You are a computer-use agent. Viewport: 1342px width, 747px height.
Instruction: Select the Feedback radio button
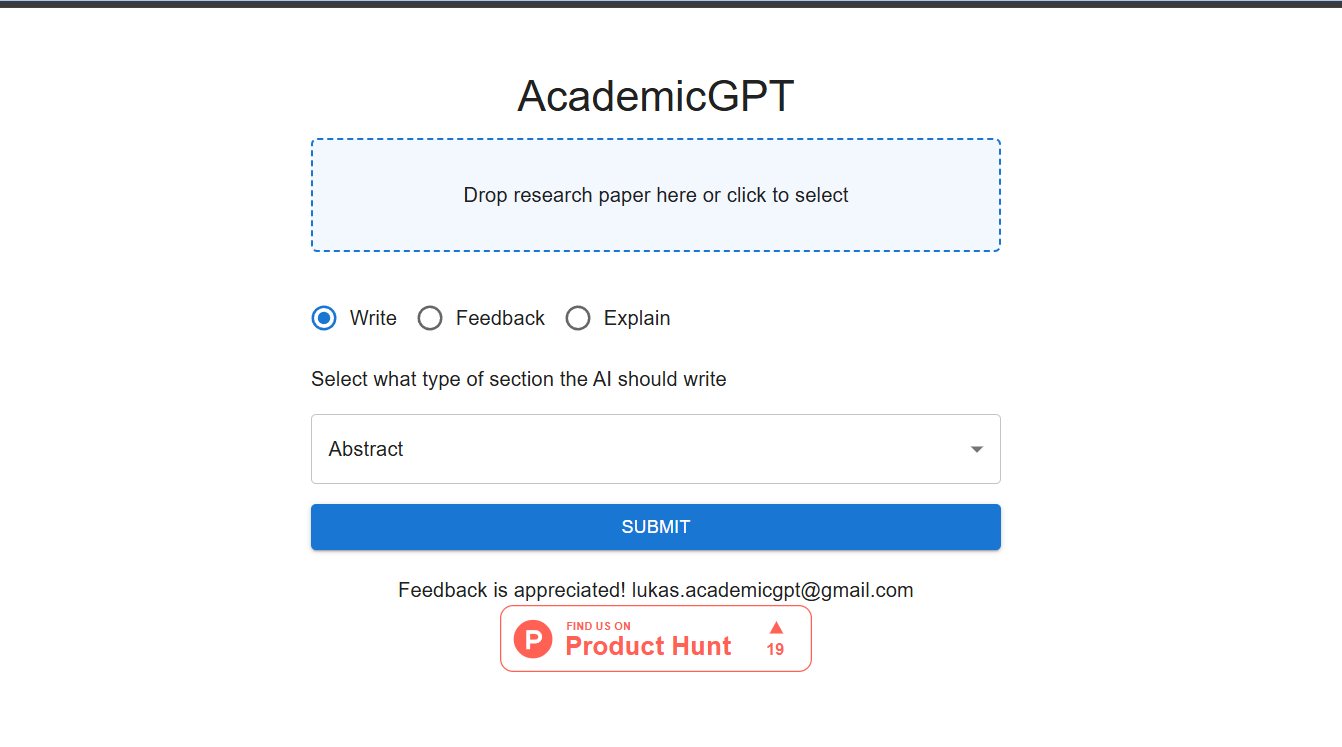[430, 318]
